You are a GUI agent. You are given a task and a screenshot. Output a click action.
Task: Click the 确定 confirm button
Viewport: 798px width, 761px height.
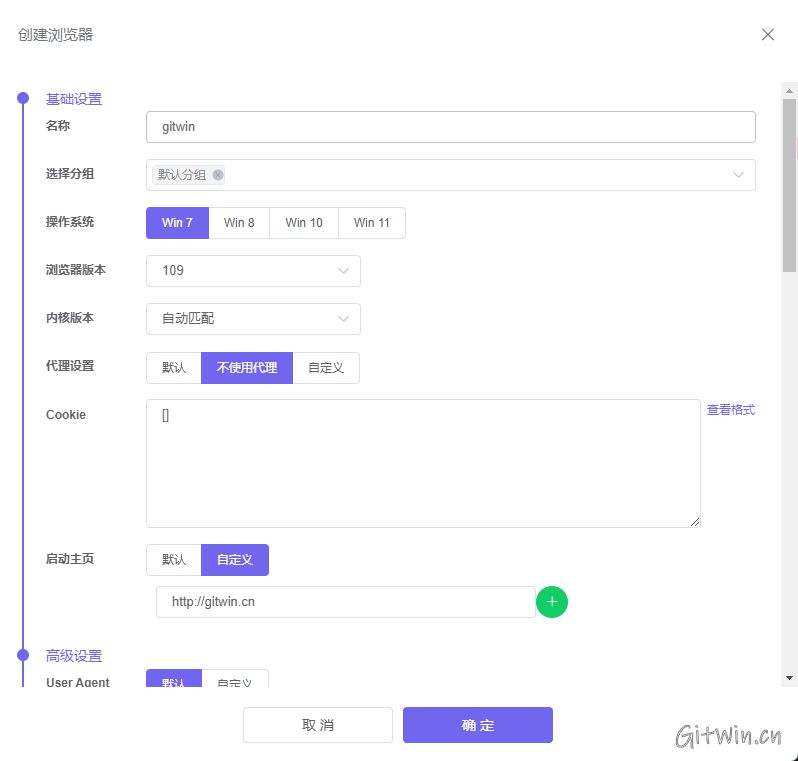(x=477, y=725)
